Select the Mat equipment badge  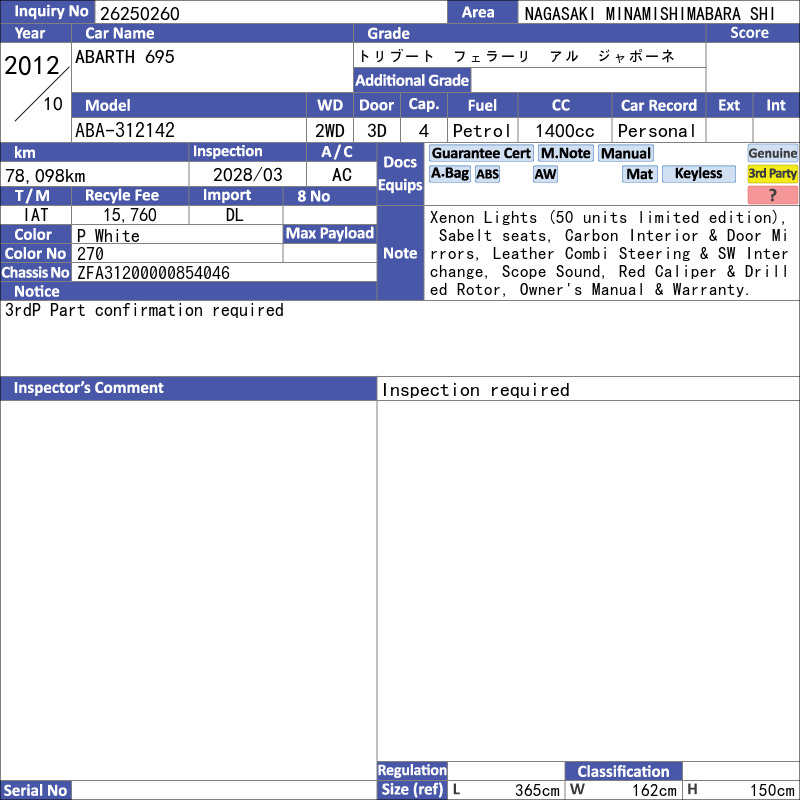pos(639,174)
